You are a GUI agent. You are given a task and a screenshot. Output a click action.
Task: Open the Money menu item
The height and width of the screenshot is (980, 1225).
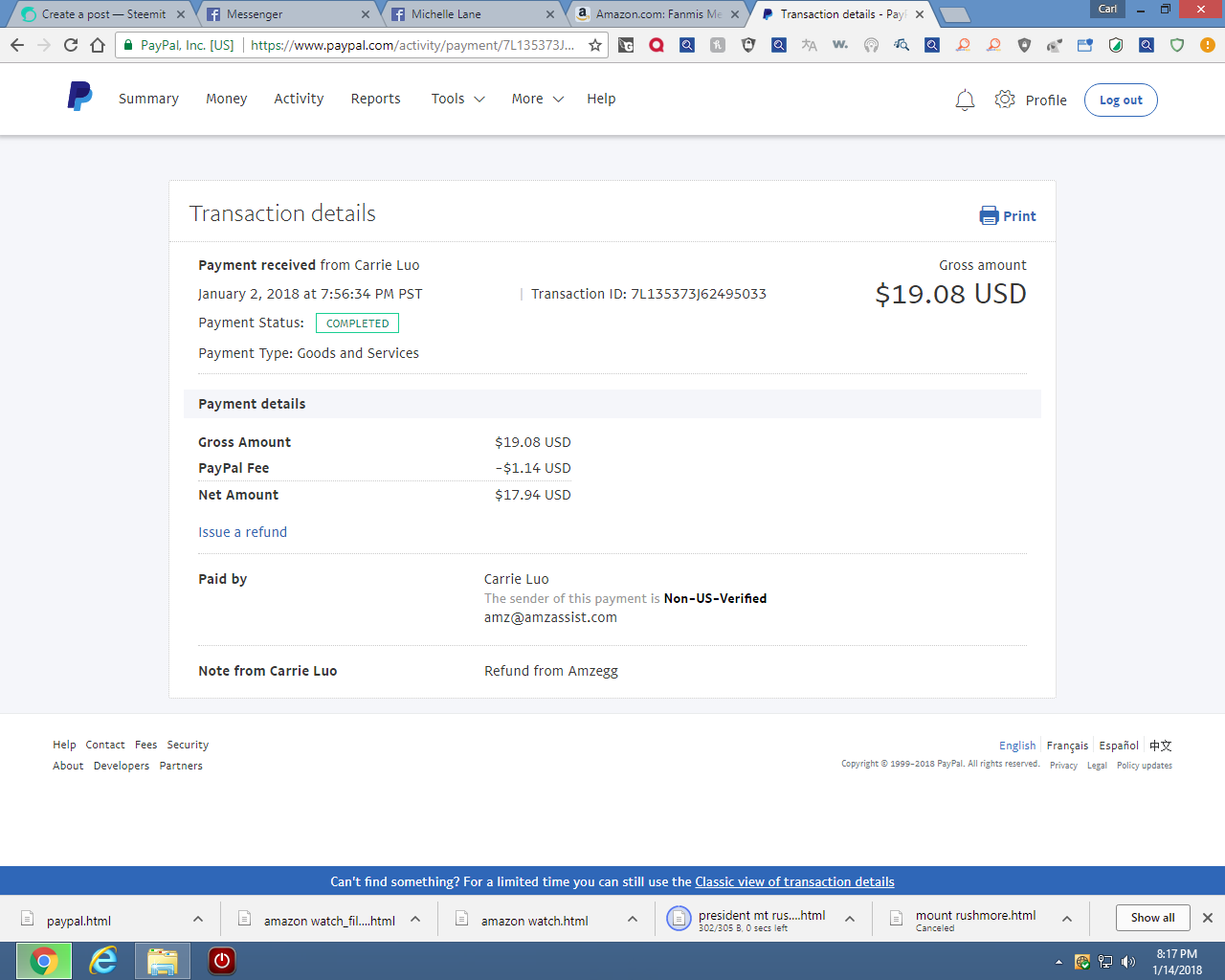point(227,99)
